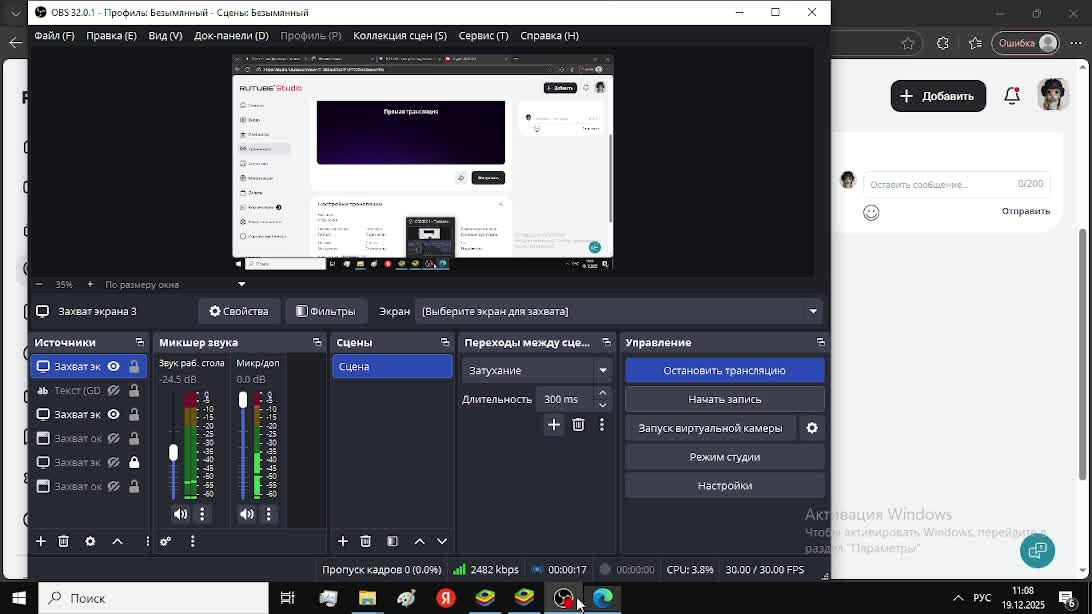
Task: Open Вид (V) menu
Action: pyautogui.click(x=165, y=36)
